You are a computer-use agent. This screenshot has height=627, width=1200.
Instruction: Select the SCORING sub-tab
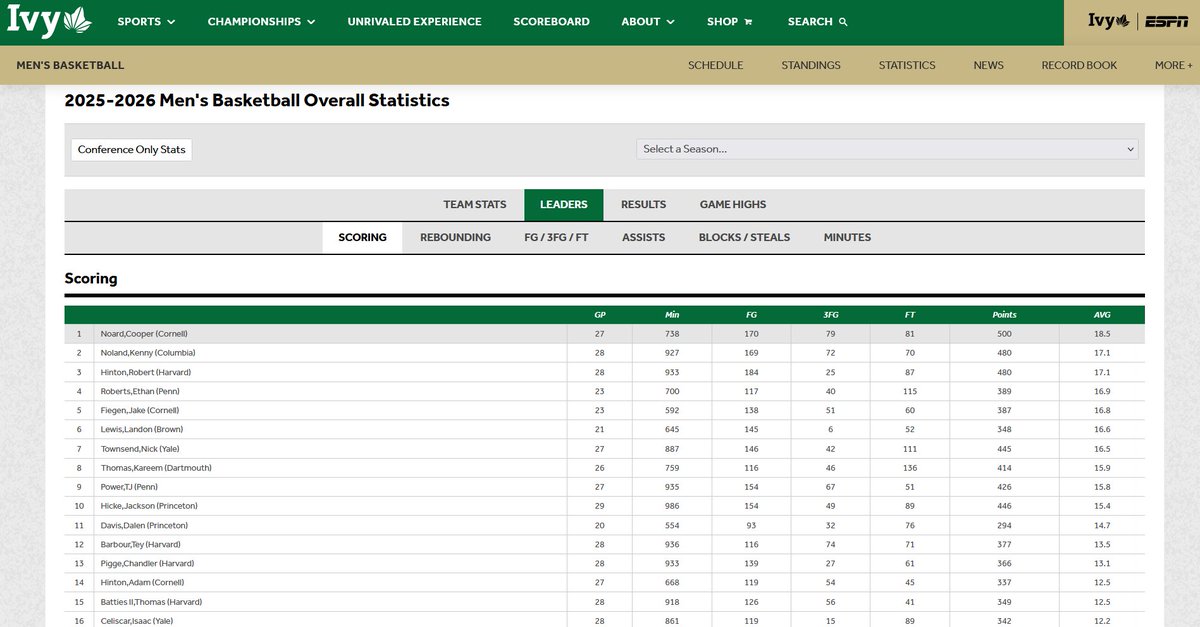pyautogui.click(x=362, y=237)
